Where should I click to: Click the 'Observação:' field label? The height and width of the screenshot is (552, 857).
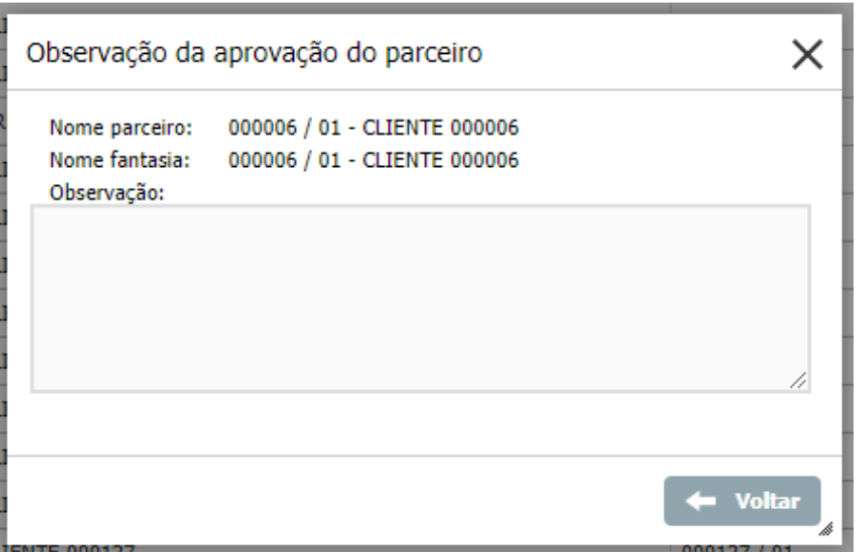[107, 192]
